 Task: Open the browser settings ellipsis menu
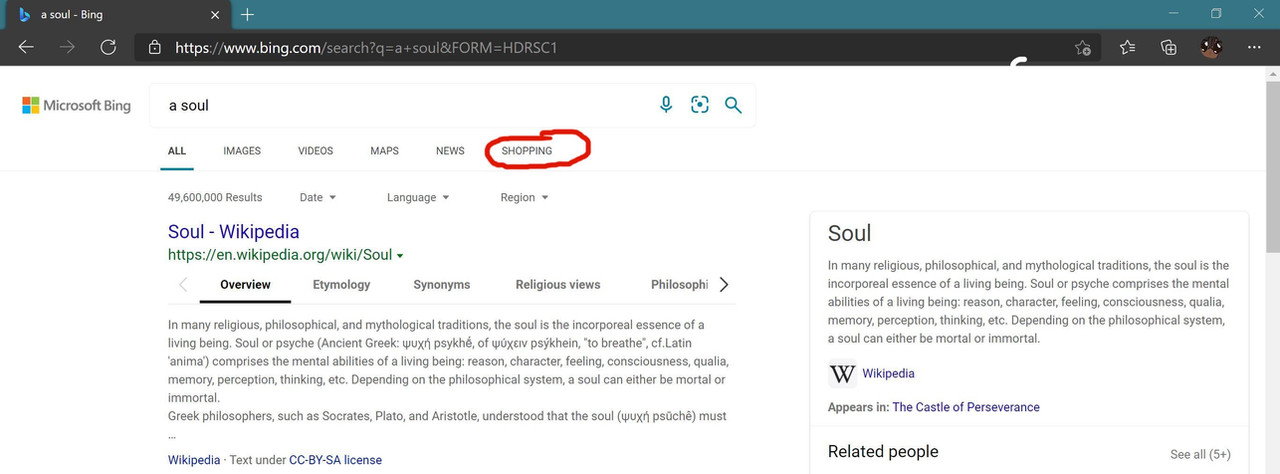[x=1254, y=47]
